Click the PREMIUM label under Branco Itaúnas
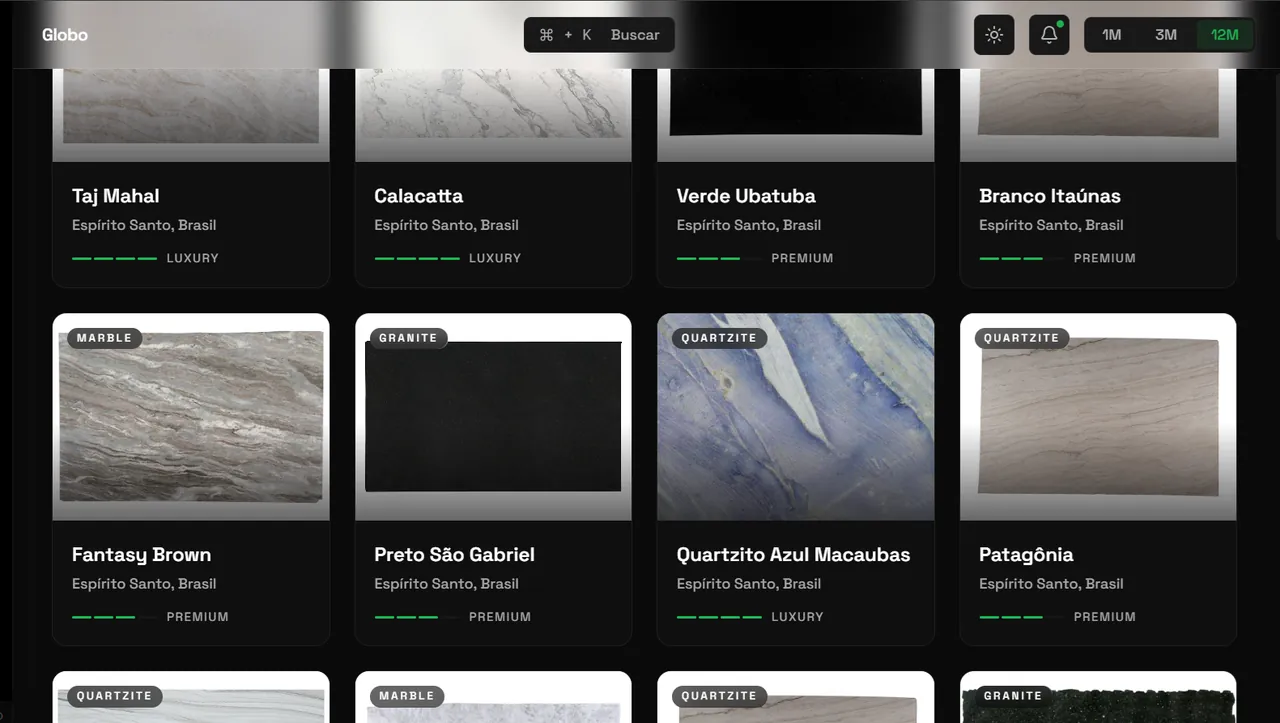The height and width of the screenshot is (723, 1280). (x=1105, y=258)
